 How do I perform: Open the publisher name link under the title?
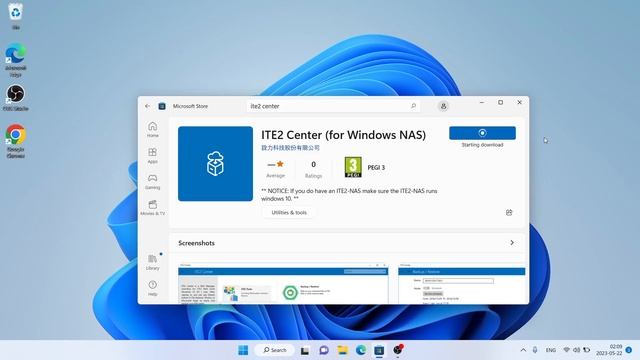[x=290, y=148]
